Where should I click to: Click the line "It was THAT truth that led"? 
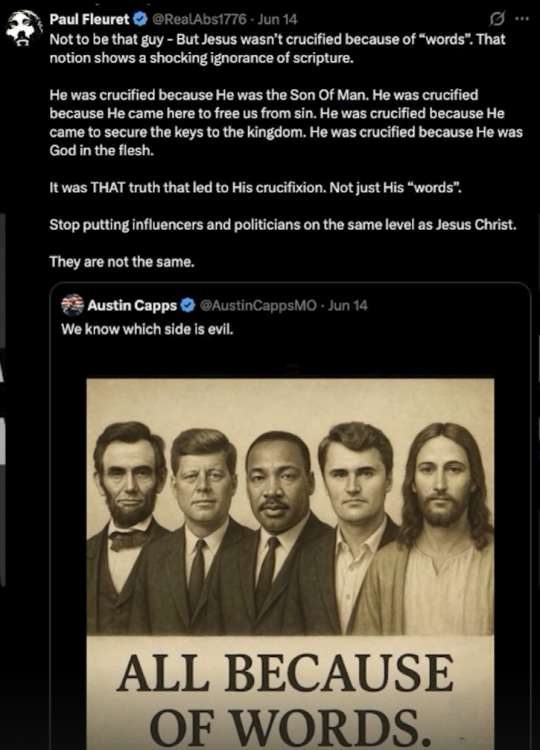pos(255,188)
